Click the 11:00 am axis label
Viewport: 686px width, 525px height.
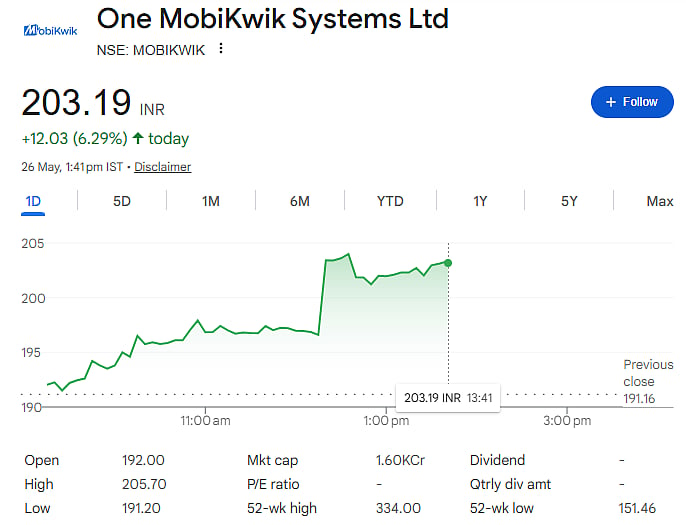205,421
